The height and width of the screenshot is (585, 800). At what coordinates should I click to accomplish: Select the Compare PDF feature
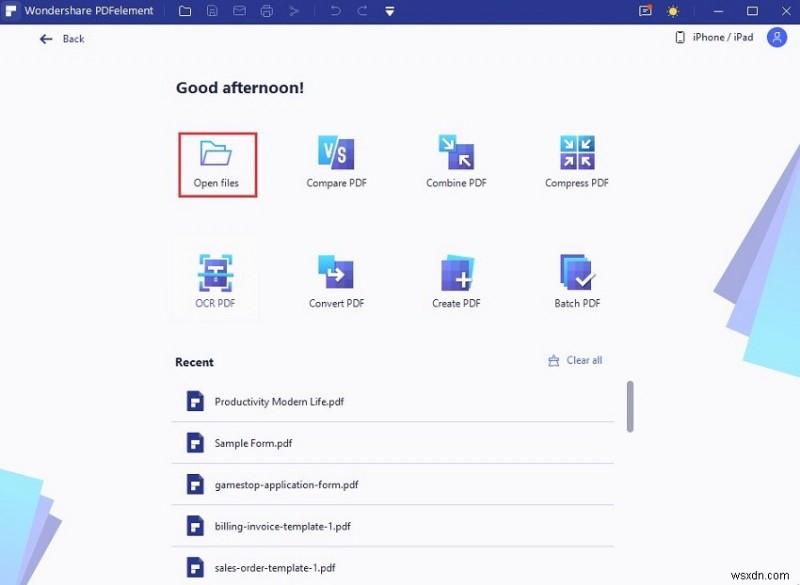(335, 160)
